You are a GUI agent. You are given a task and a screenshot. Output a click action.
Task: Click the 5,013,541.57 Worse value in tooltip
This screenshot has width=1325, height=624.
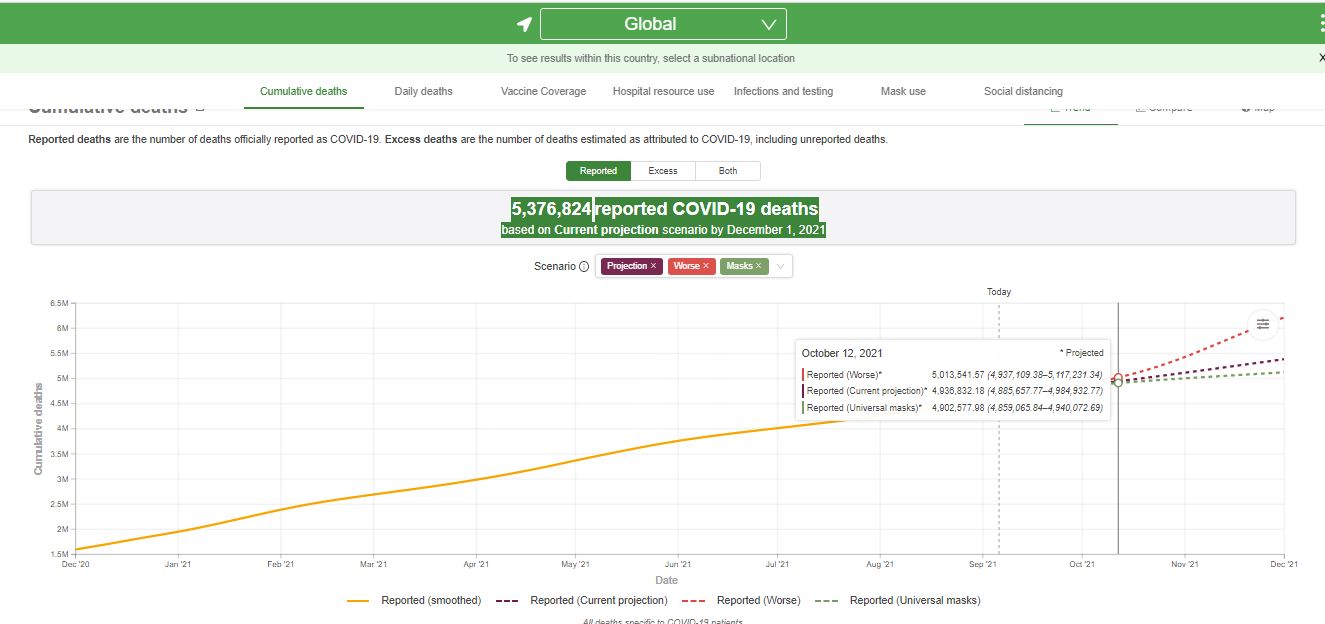(958, 374)
